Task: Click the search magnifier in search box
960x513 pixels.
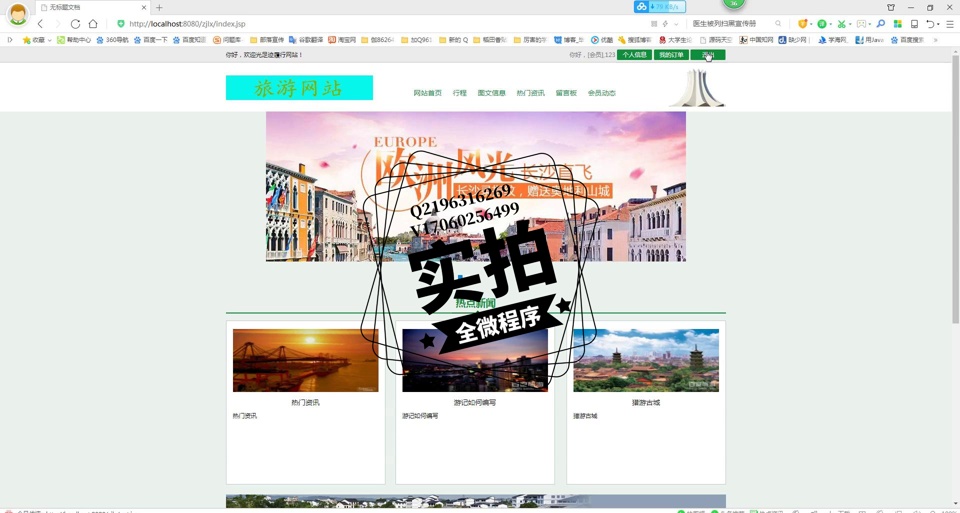Action: tap(778, 24)
